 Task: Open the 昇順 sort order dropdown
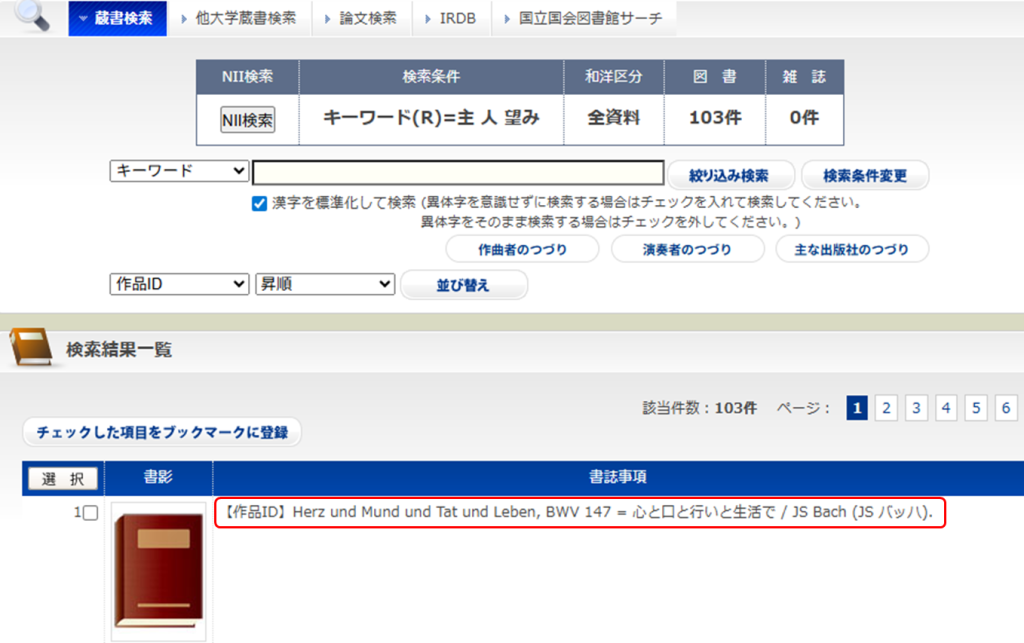[x=325, y=284]
